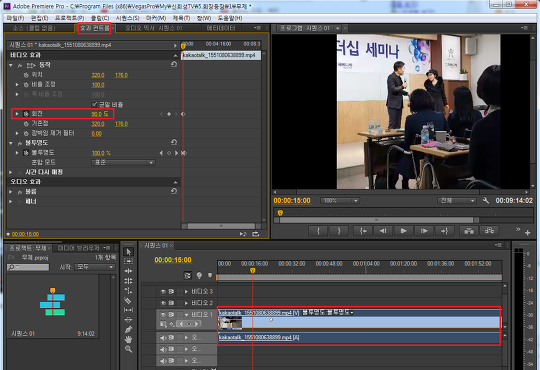This screenshot has height=370, width=540.
Task: Click Mark In button in program monitor
Action: tap(318, 231)
